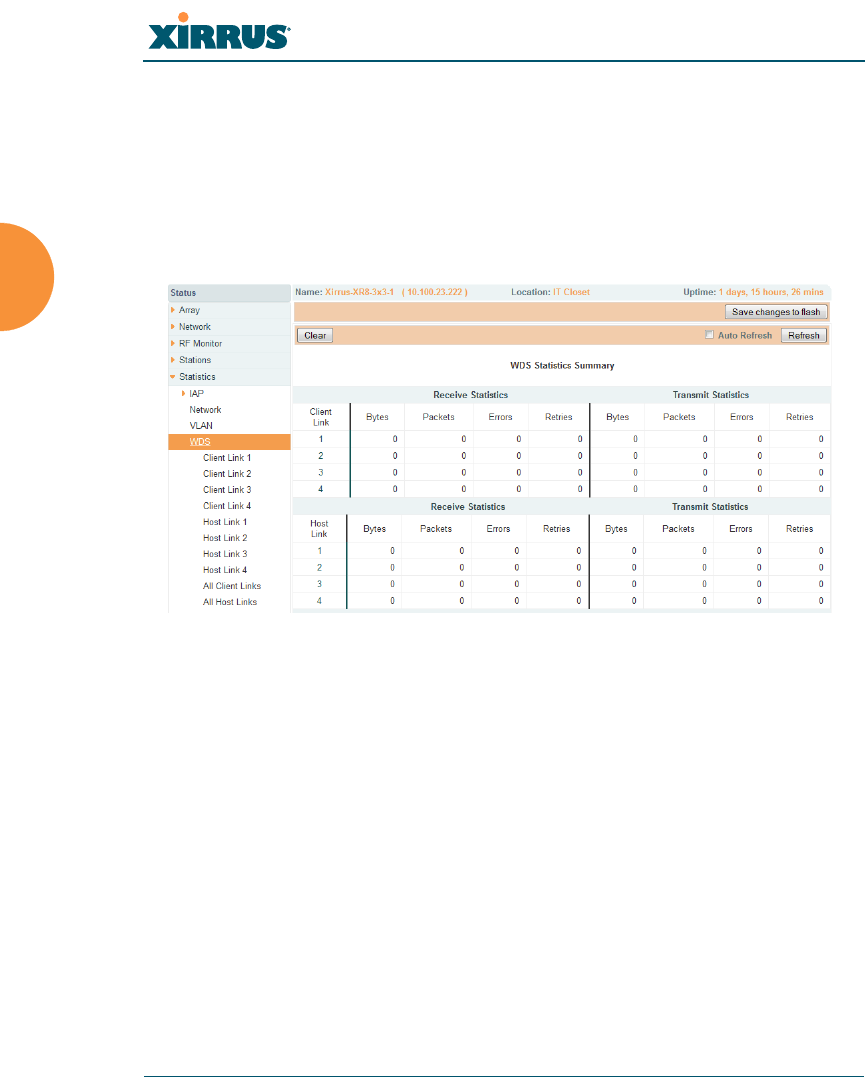The height and width of the screenshot is (1077, 865).
Task: Enable the Auto Refresh checkbox
Action: pyautogui.click(x=710, y=335)
